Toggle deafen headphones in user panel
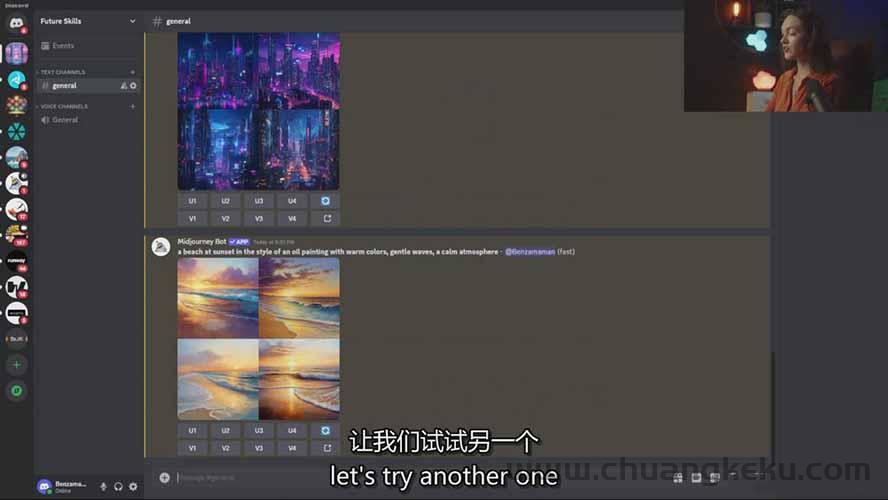888x500 pixels. coord(118,486)
